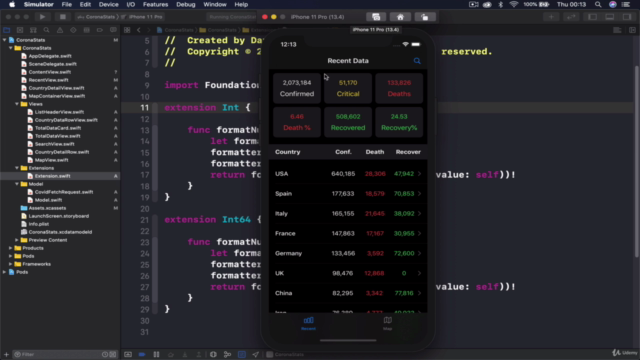This screenshot has height=360, width=640.
Task: Open the Apple menu
Action: [12, 4]
